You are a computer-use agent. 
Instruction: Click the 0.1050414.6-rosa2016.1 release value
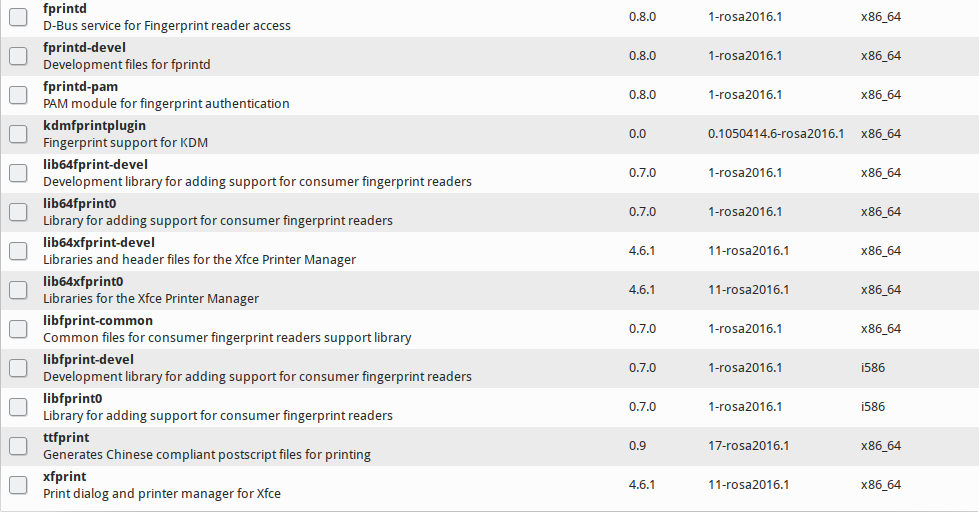(776, 134)
